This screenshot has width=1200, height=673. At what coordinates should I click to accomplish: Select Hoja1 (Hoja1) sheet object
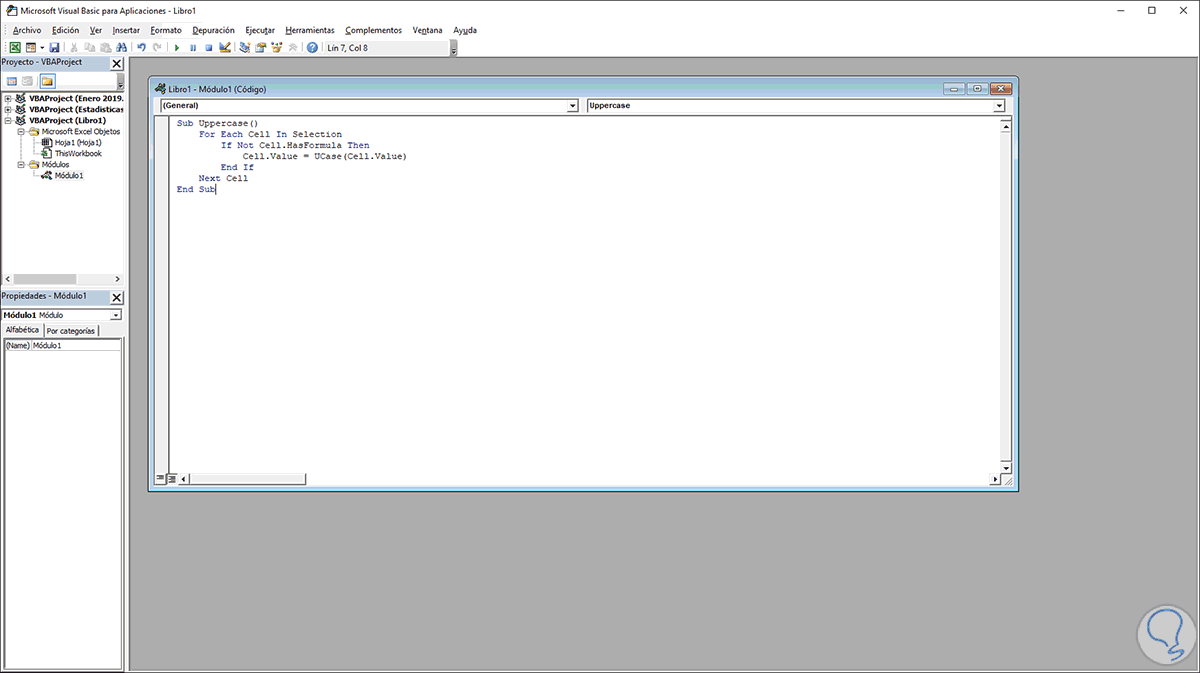pyautogui.click(x=78, y=143)
